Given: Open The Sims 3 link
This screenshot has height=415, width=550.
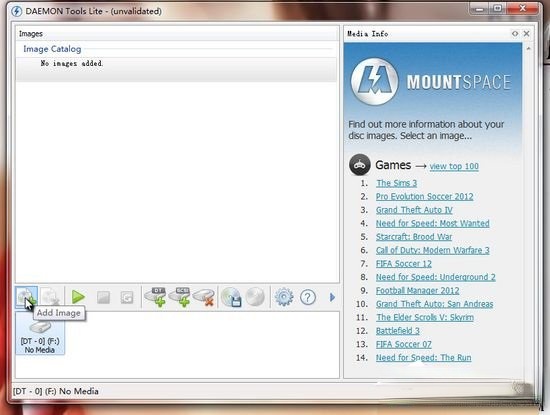Looking at the screenshot, I should (396, 183).
